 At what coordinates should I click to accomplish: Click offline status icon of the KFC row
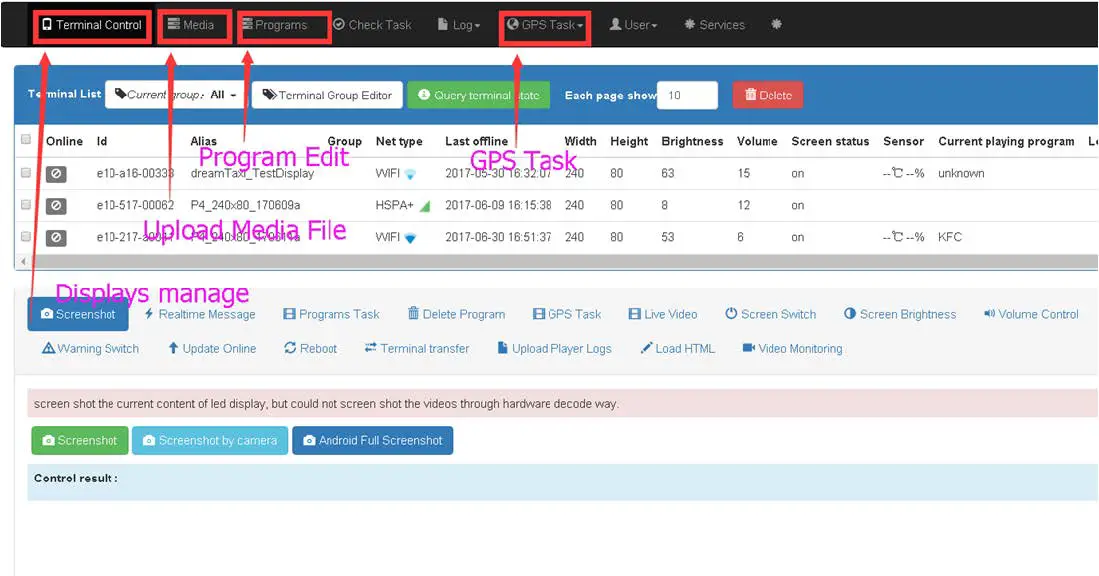tap(56, 238)
